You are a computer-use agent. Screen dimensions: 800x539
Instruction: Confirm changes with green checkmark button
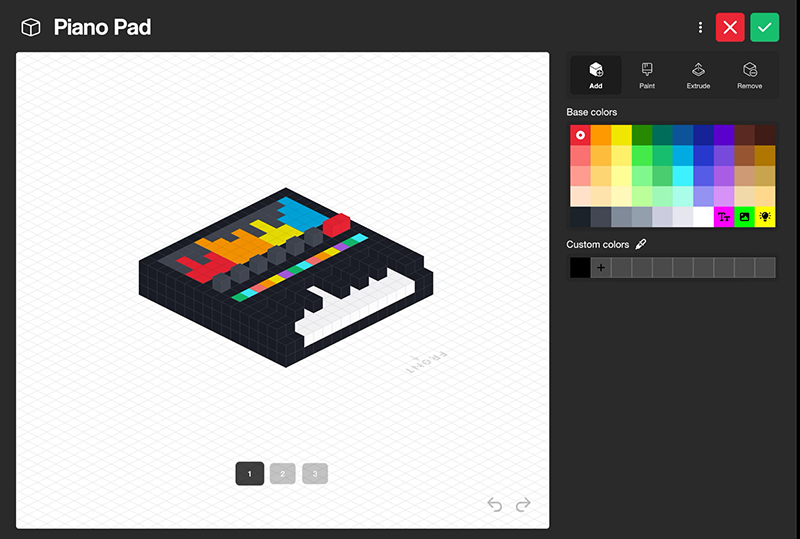pyautogui.click(x=764, y=27)
